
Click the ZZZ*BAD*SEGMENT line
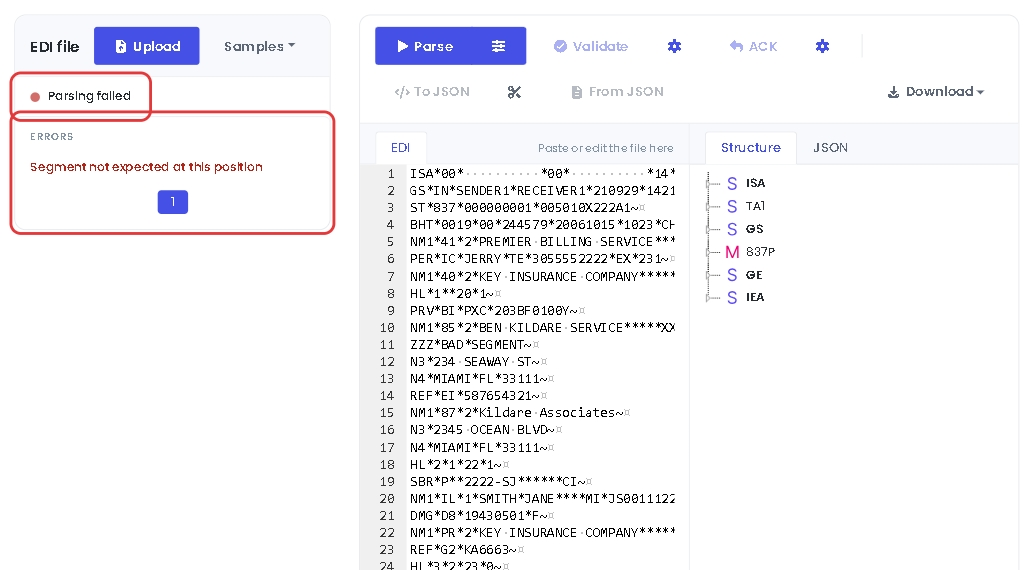point(475,345)
